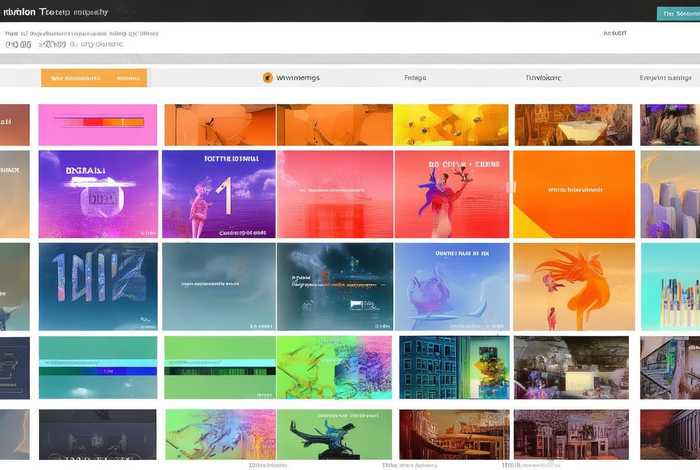Open the rightmost tab in the tab bar
The width and height of the screenshot is (700, 470).
point(665,78)
